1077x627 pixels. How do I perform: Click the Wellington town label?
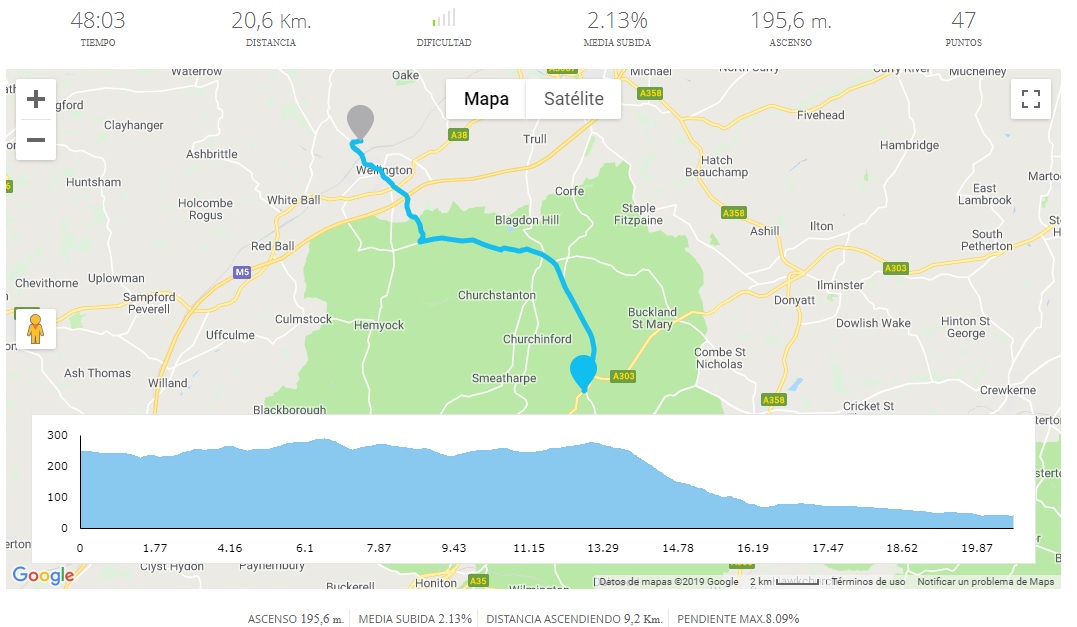(384, 171)
